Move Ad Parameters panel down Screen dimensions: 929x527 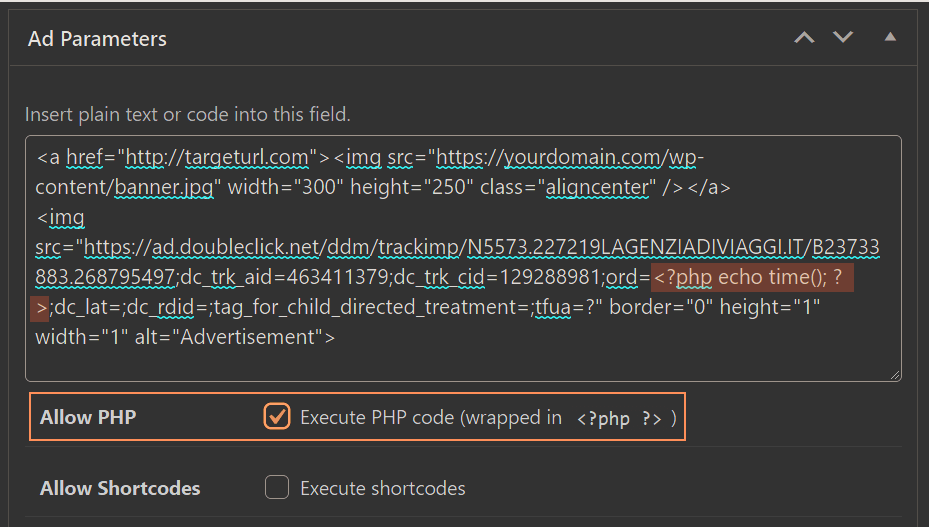[843, 38]
